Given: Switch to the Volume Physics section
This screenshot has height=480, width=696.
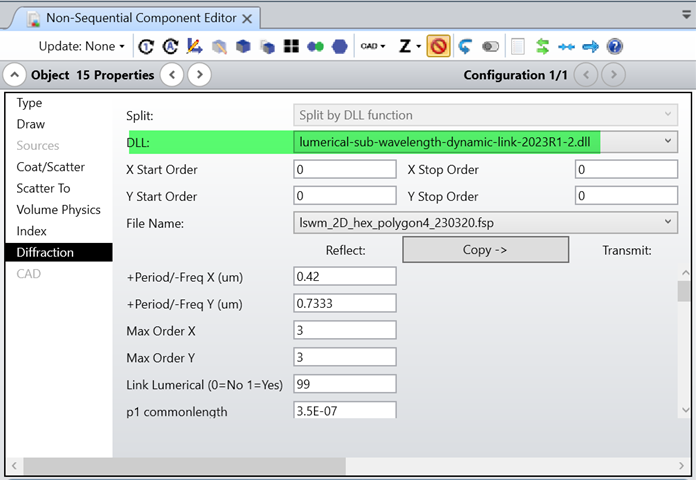Looking at the screenshot, I should click(x=59, y=210).
